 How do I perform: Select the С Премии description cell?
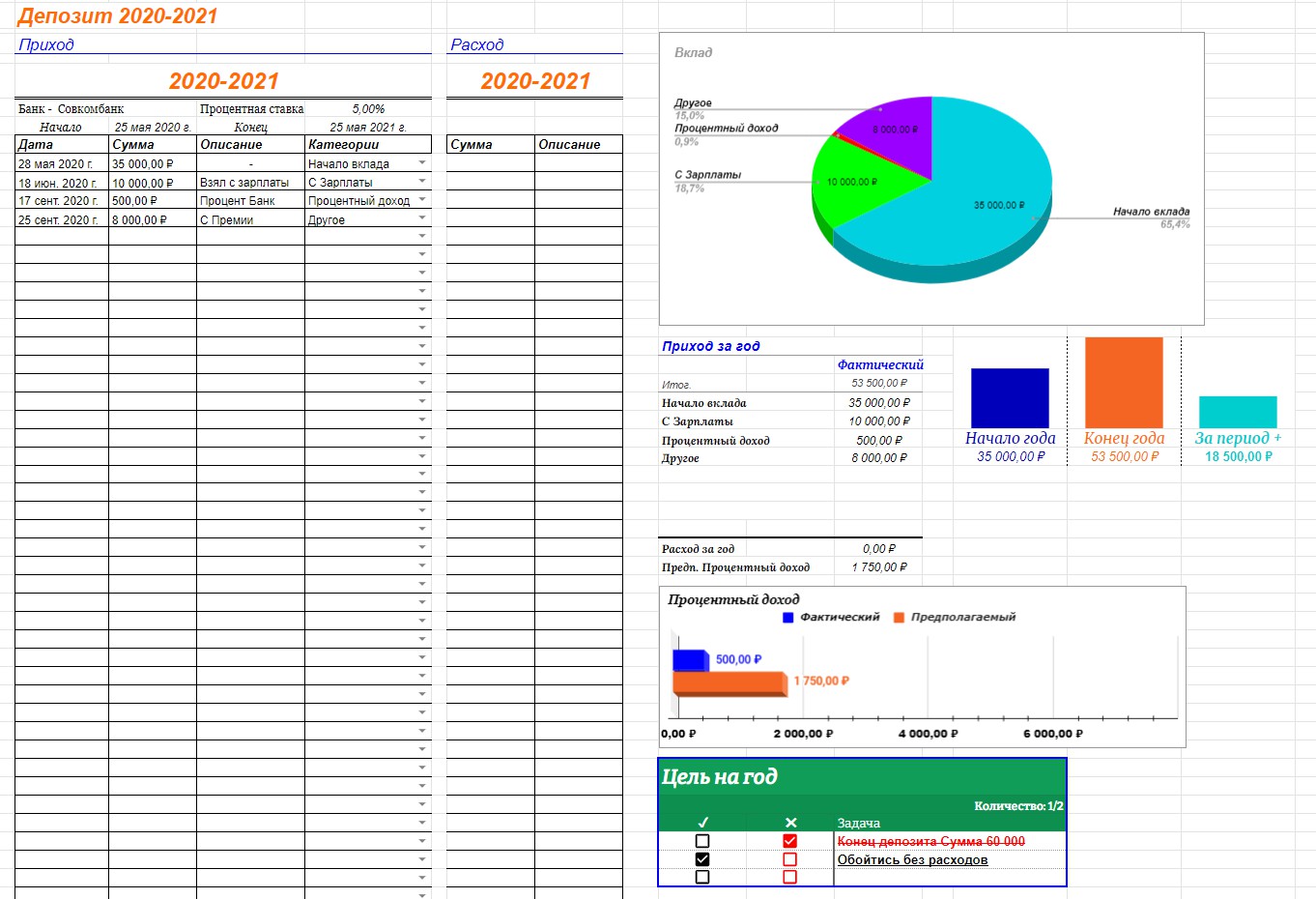pyautogui.click(x=250, y=219)
